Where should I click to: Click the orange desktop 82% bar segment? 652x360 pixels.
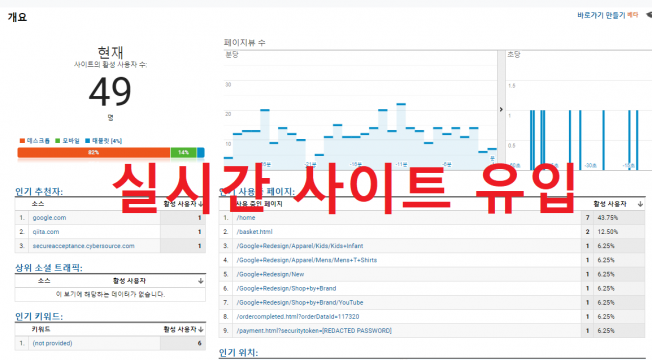94,153
